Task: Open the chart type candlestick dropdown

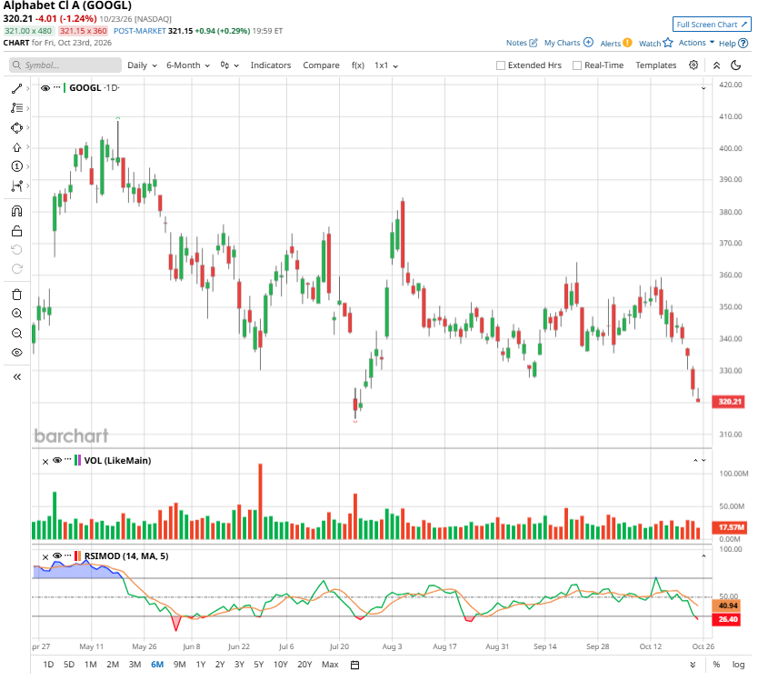Action: pos(229,65)
